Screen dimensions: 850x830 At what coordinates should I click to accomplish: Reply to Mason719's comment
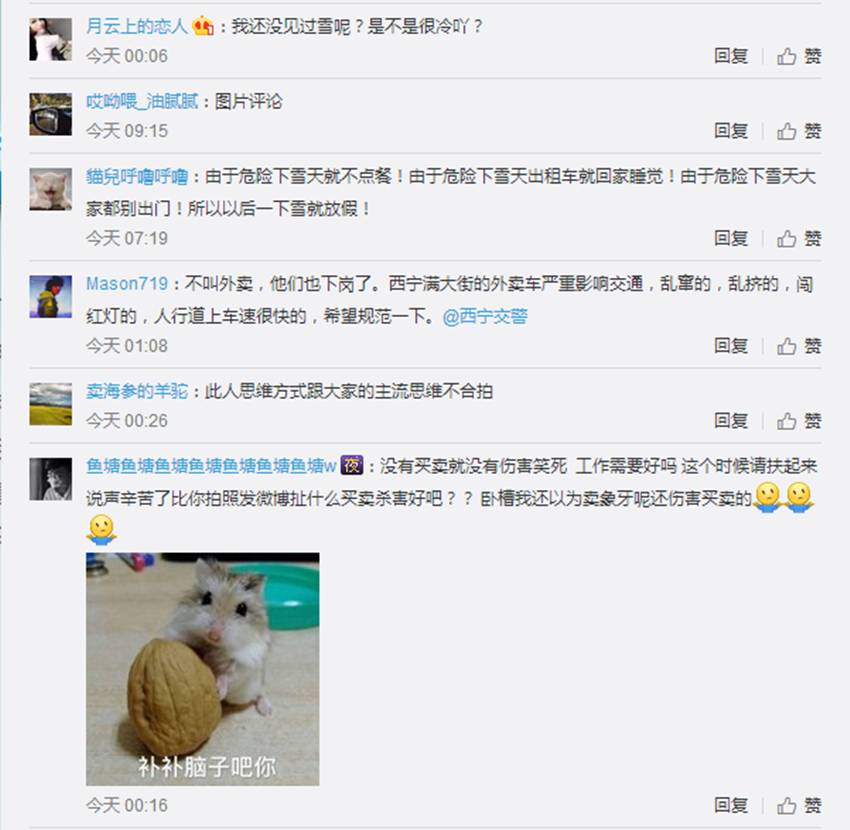click(731, 345)
